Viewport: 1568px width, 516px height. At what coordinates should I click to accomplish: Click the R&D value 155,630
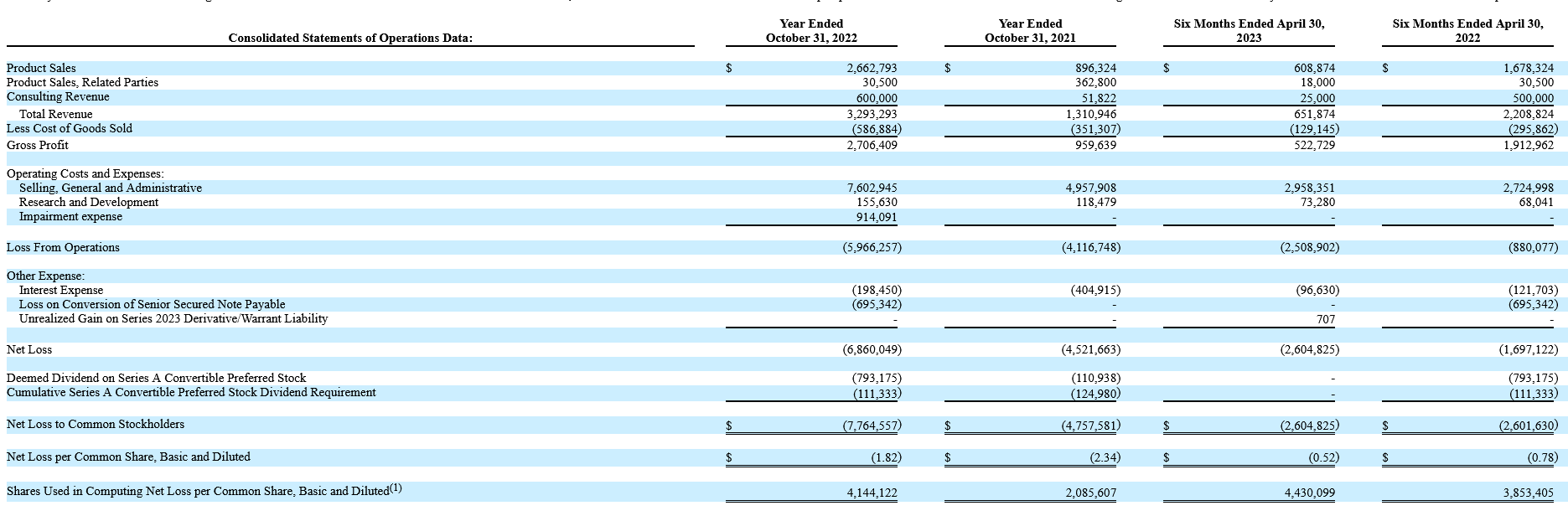point(877,202)
